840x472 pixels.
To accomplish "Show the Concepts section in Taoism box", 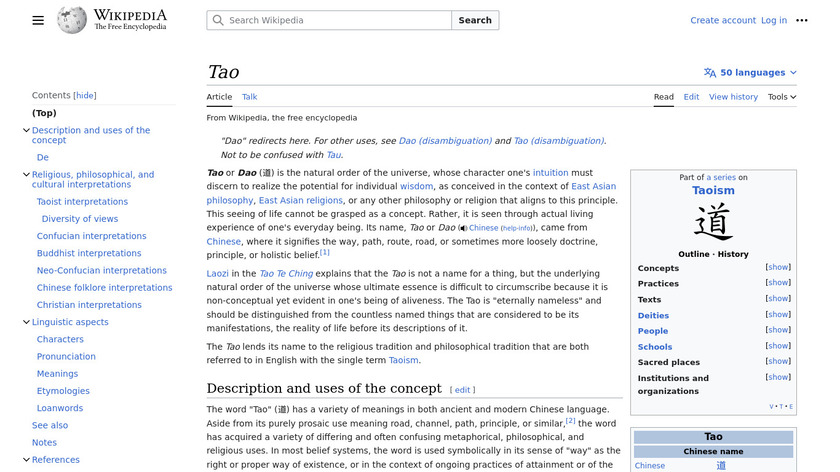I will coord(778,267).
